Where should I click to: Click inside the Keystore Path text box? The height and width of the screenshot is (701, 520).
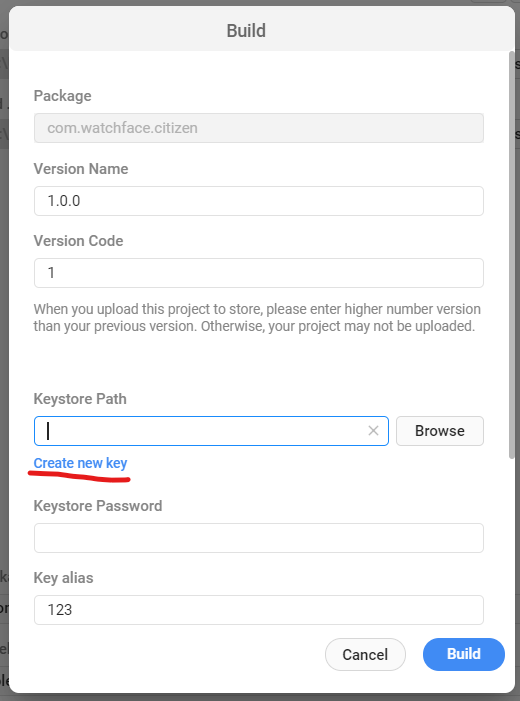[211, 431]
